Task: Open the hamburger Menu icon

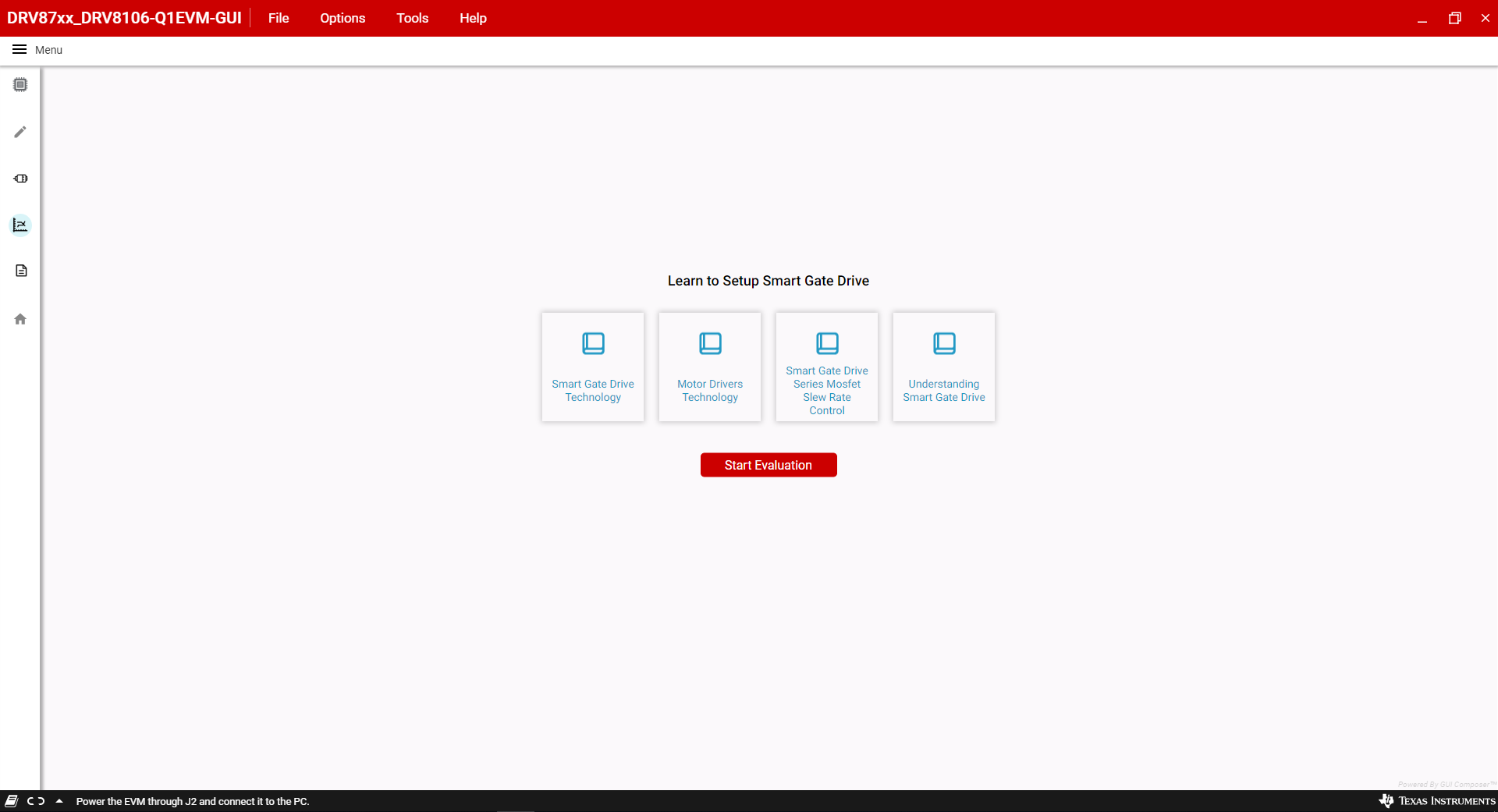Action: pos(20,50)
